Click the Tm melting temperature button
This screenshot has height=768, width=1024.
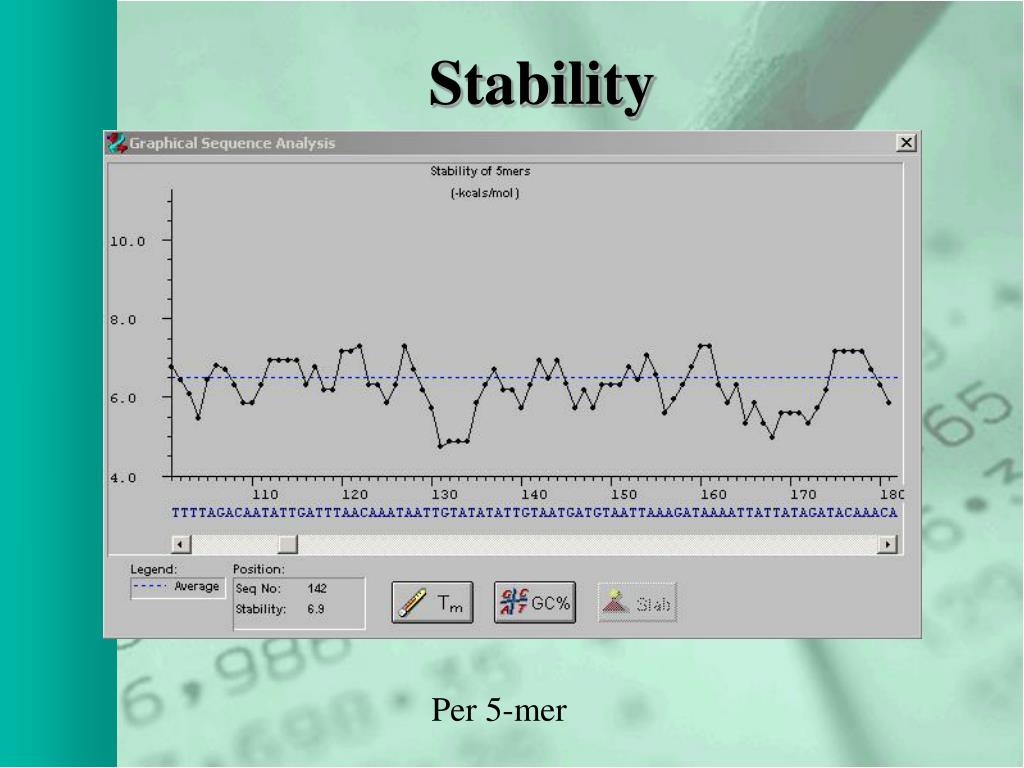point(432,602)
